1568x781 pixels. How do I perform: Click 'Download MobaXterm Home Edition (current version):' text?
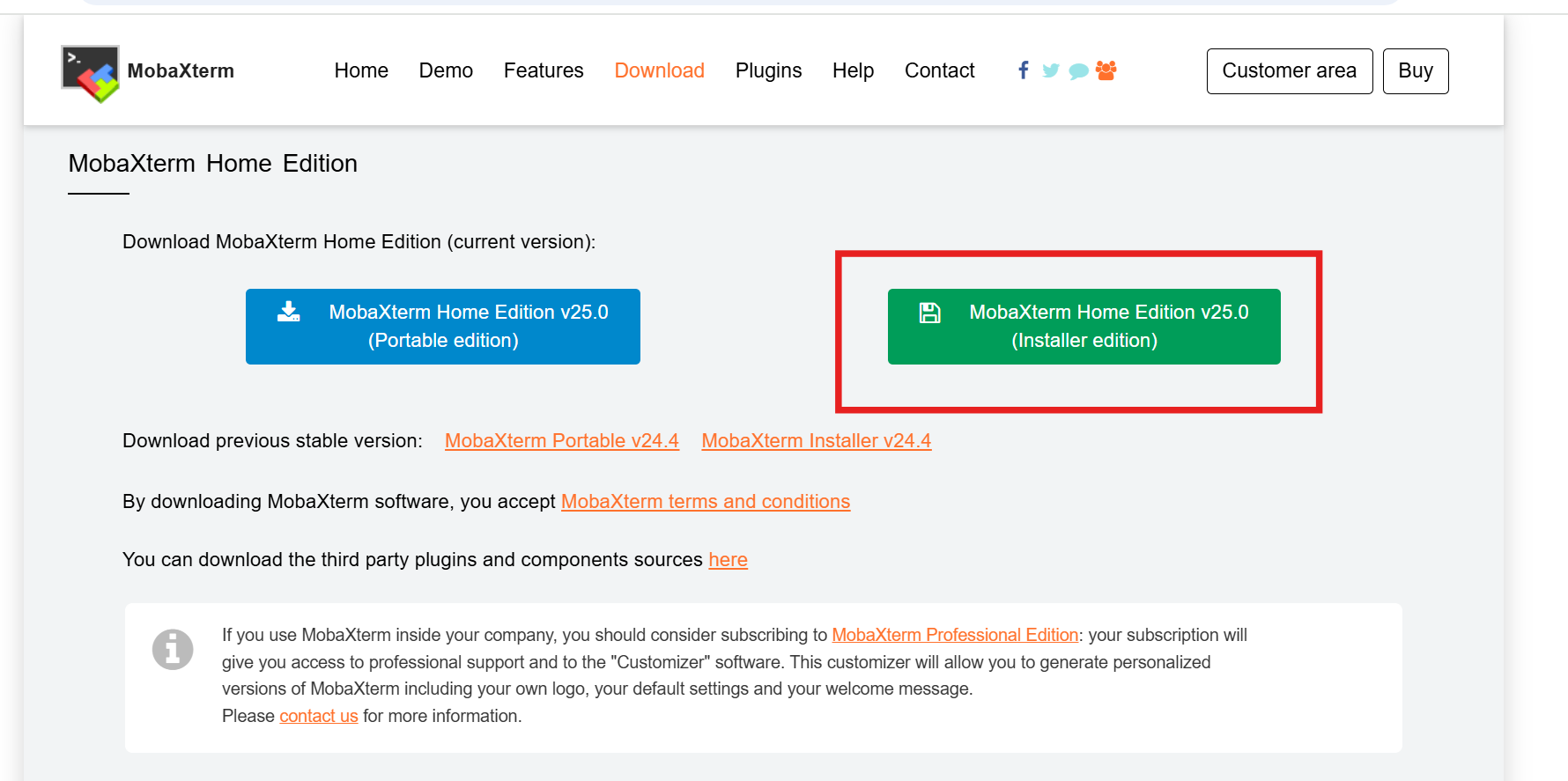359,242
